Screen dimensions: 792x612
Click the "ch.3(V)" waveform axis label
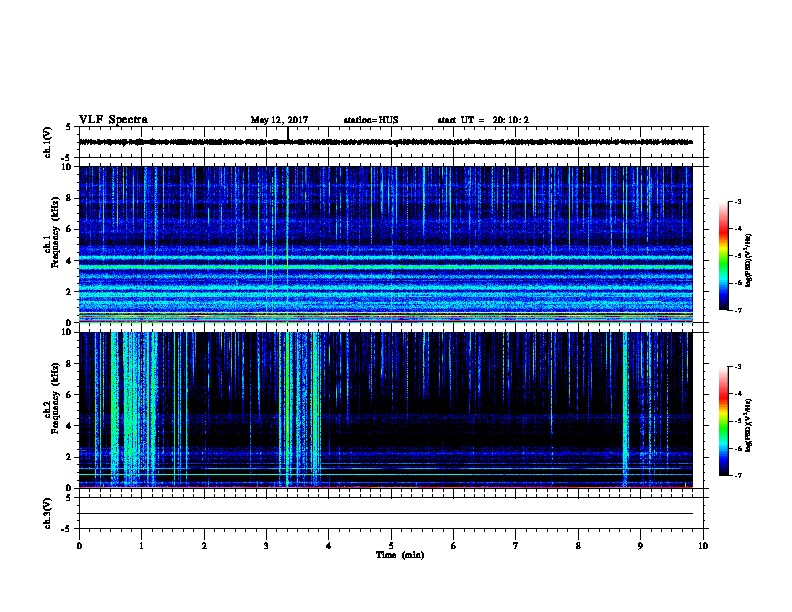coord(47,513)
